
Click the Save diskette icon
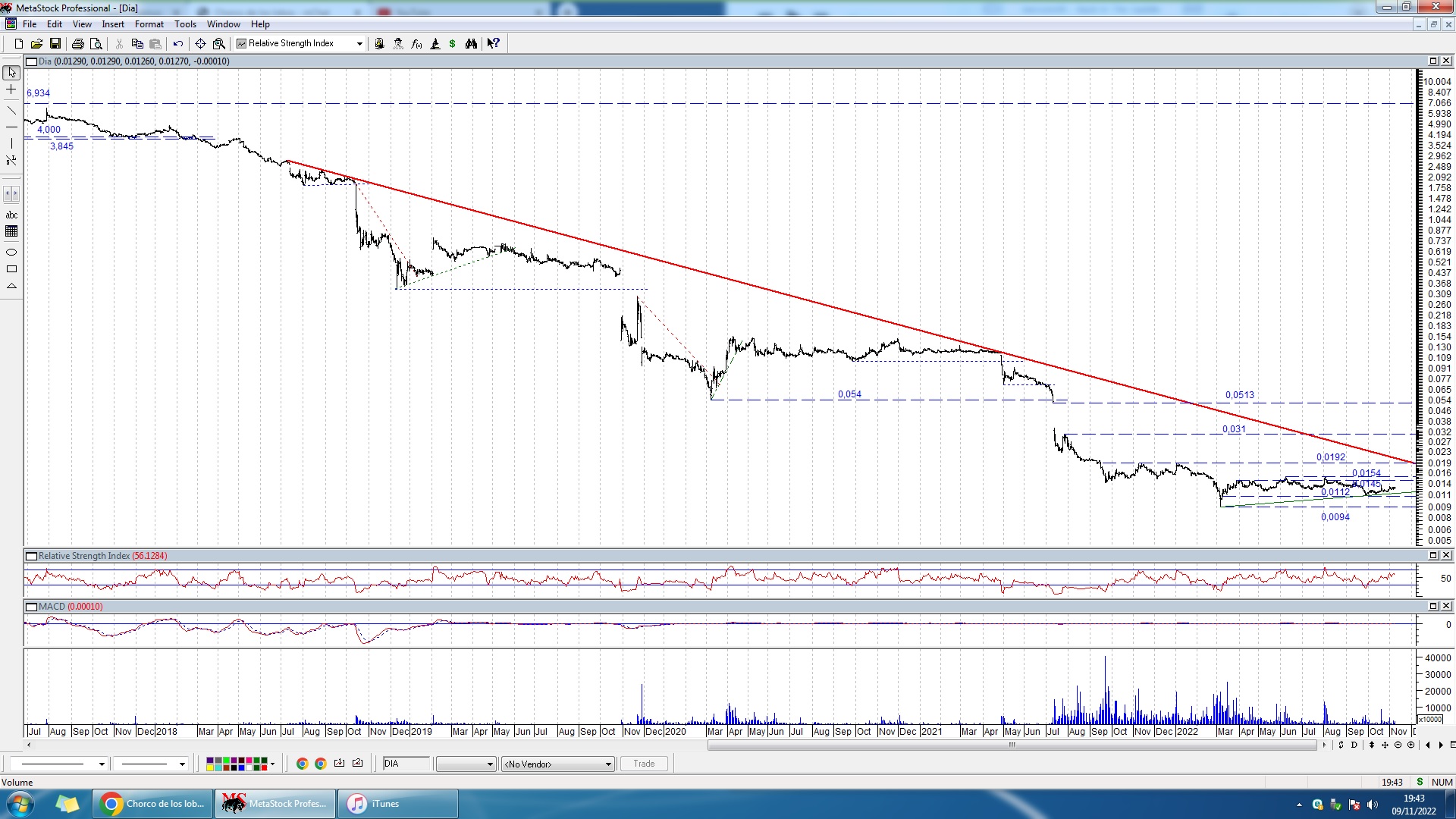click(x=55, y=44)
